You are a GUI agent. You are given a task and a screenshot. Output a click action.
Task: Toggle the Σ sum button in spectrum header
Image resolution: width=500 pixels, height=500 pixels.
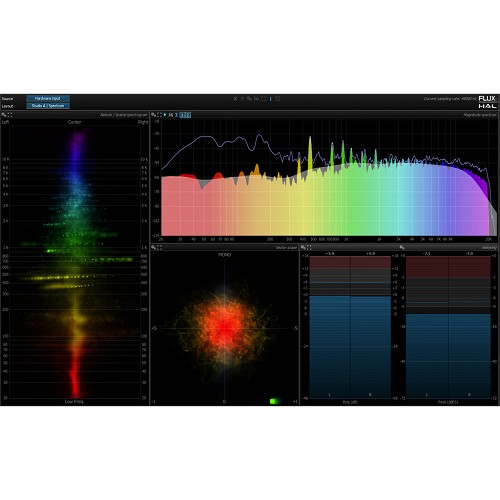pyautogui.click(x=176, y=115)
